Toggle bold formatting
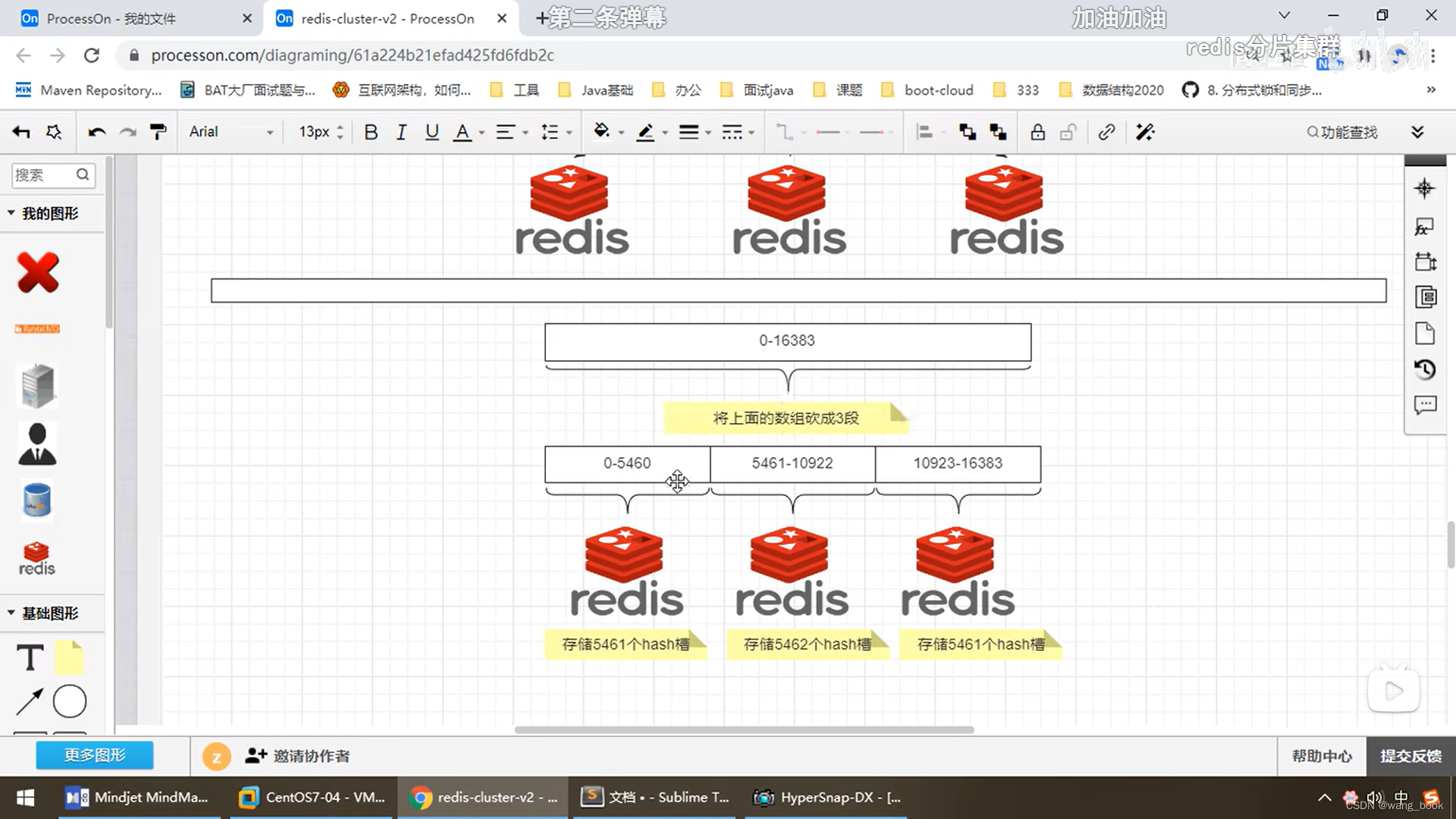This screenshot has width=1456, height=819. pyautogui.click(x=371, y=132)
